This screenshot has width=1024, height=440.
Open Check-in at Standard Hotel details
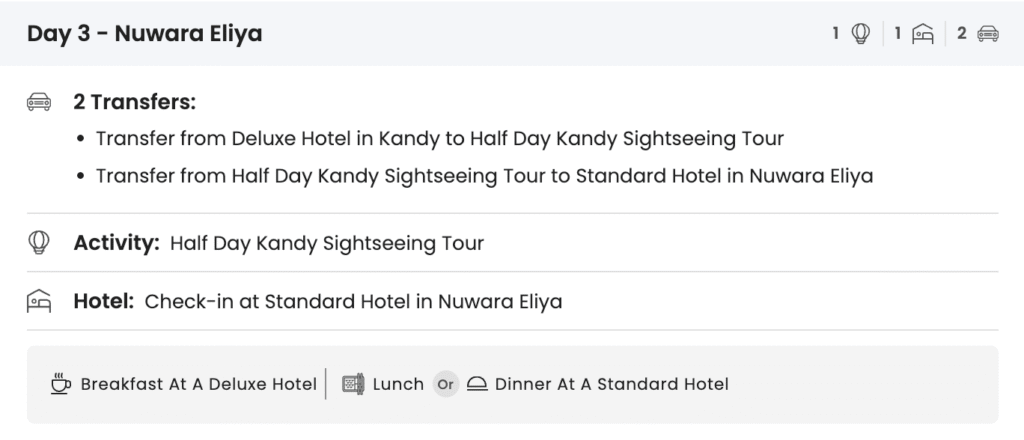353,301
